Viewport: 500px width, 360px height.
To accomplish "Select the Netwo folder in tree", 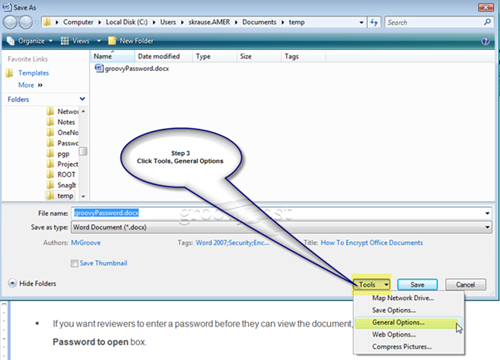I will 68,111.
